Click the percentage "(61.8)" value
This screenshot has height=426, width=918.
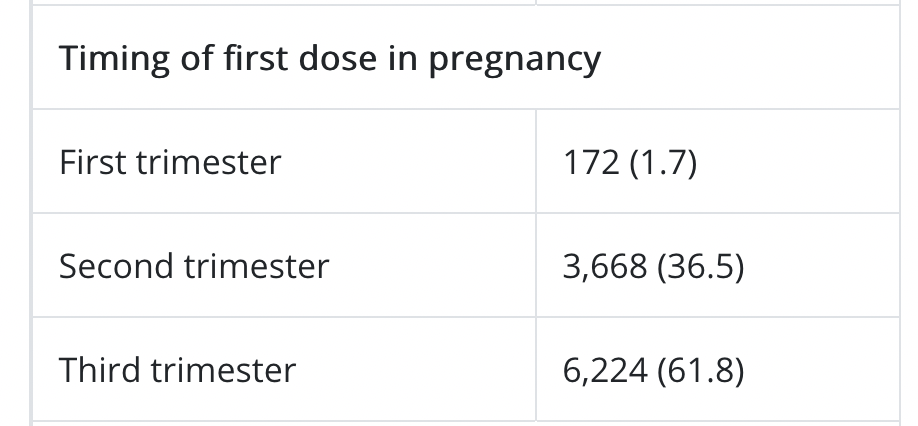pos(703,370)
